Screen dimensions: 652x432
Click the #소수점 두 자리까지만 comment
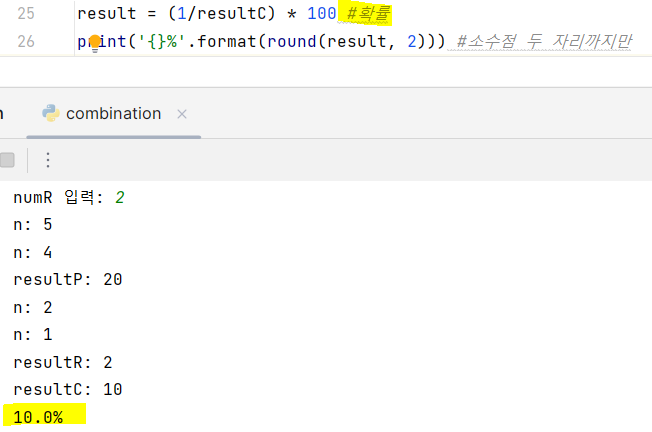tap(544, 41)
